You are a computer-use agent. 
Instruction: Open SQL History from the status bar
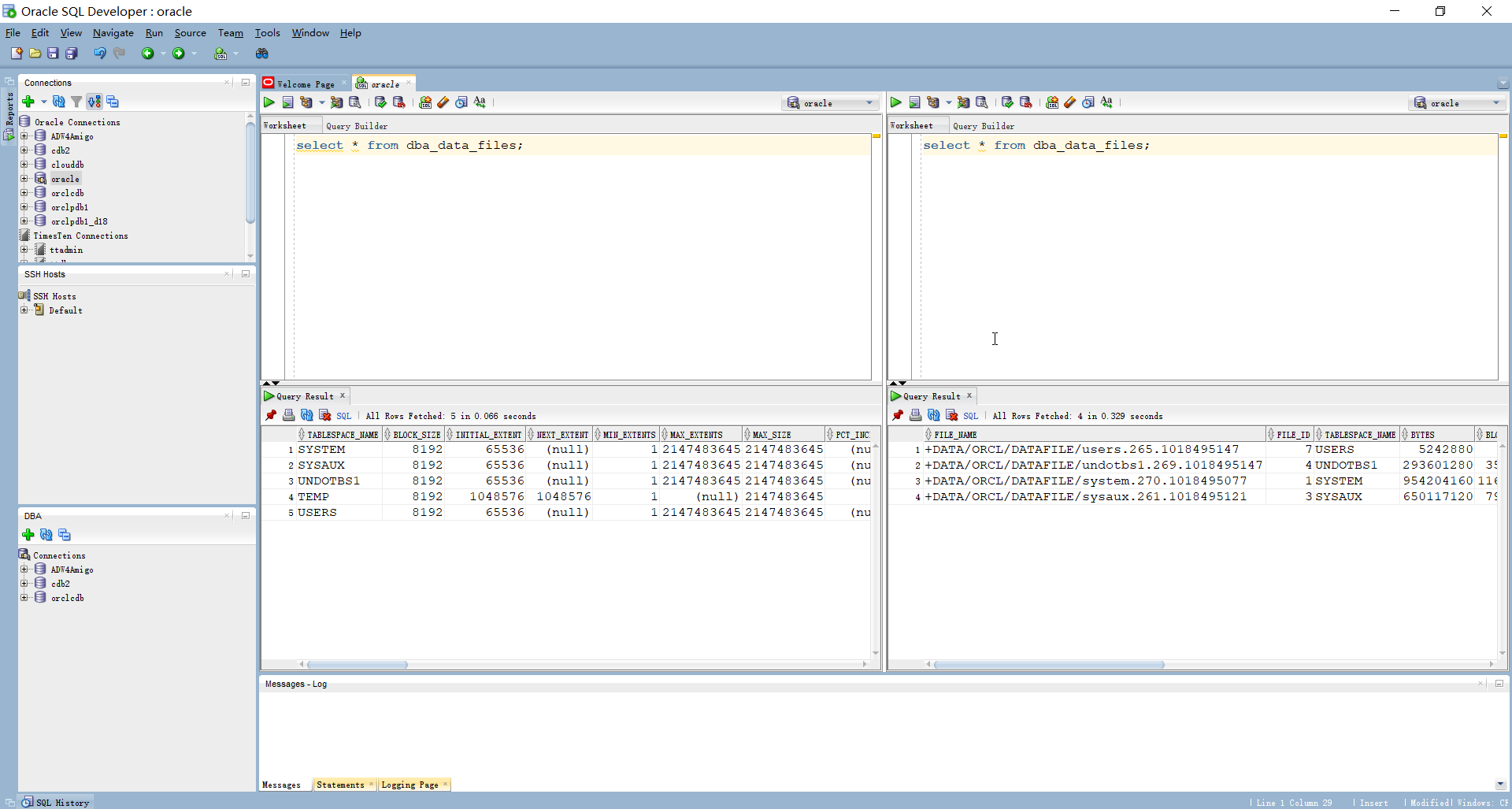click(62, 802)
